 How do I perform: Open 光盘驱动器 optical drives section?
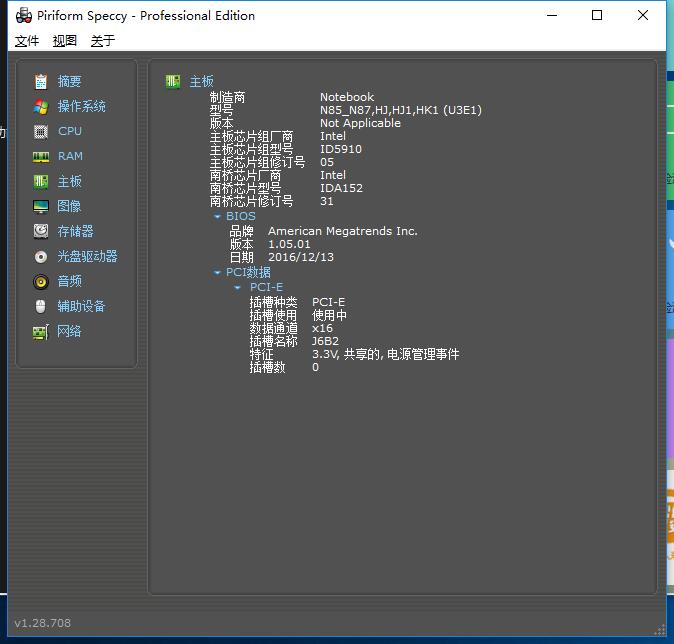point(88,256)
